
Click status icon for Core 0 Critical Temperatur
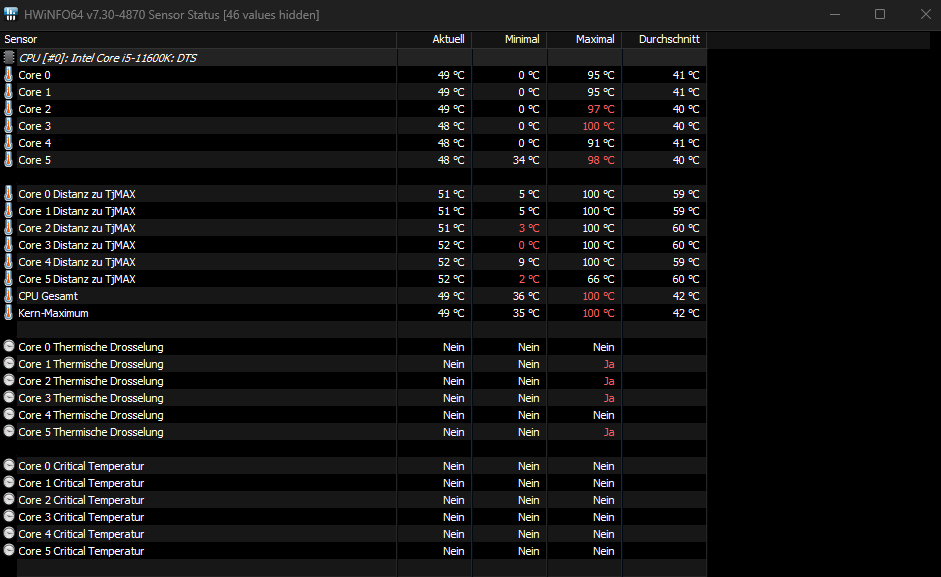tap(9, 465)
